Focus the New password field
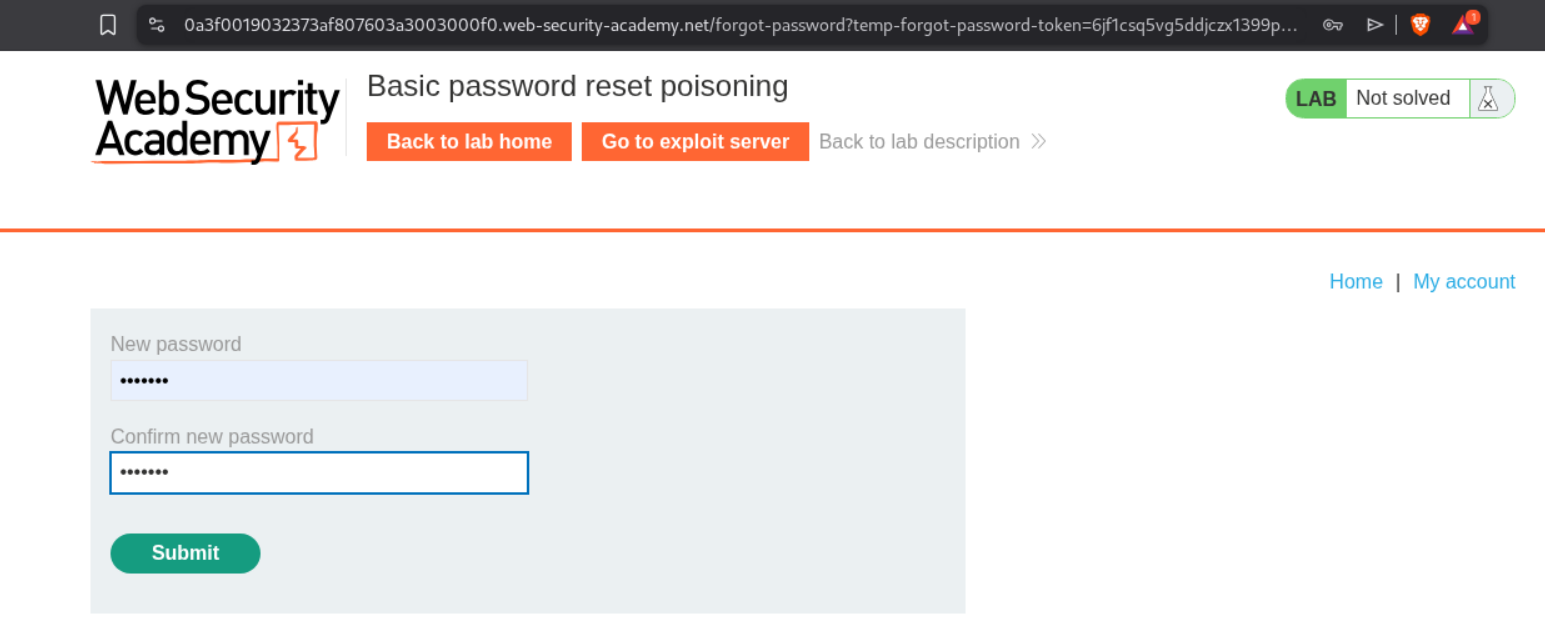The image size is (1545, 636). pos(319,381)
